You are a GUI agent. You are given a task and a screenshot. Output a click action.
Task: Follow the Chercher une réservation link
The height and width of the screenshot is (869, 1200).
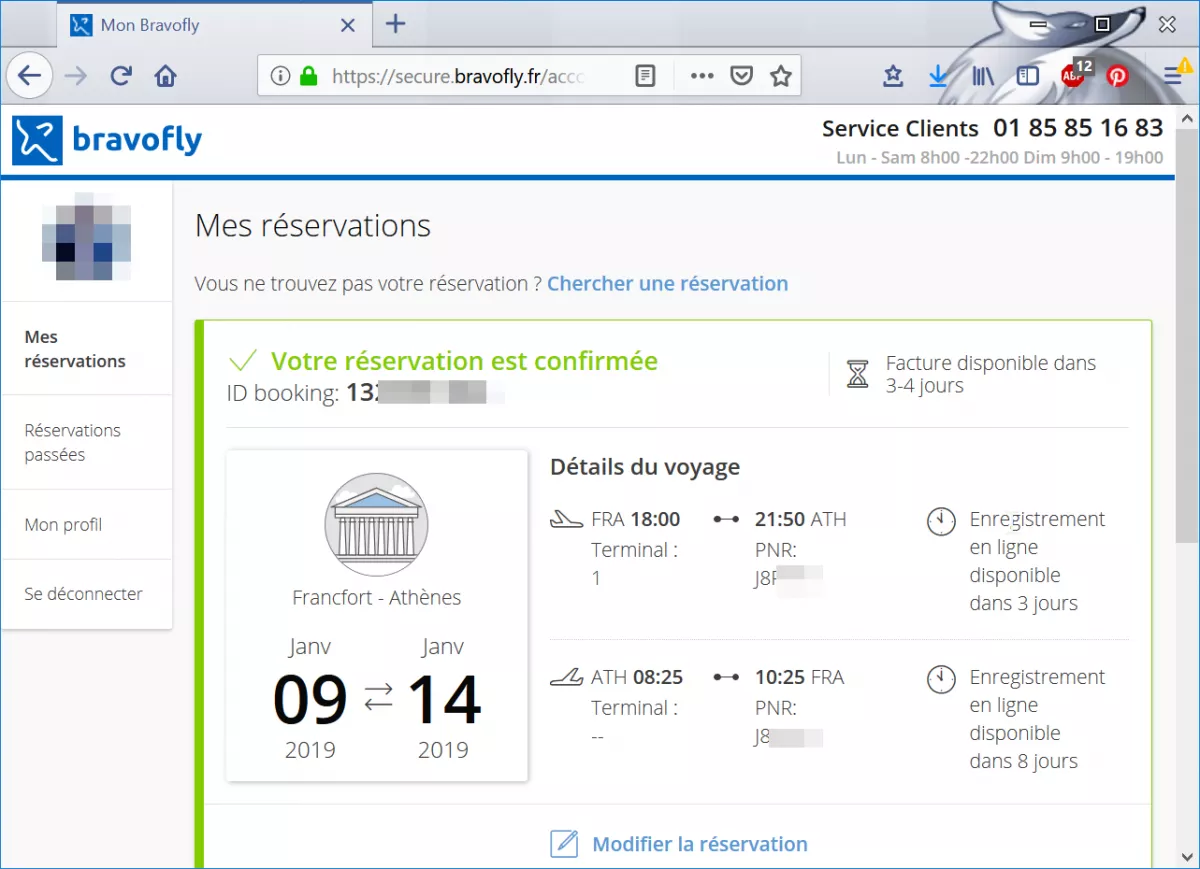pos(667,283)
